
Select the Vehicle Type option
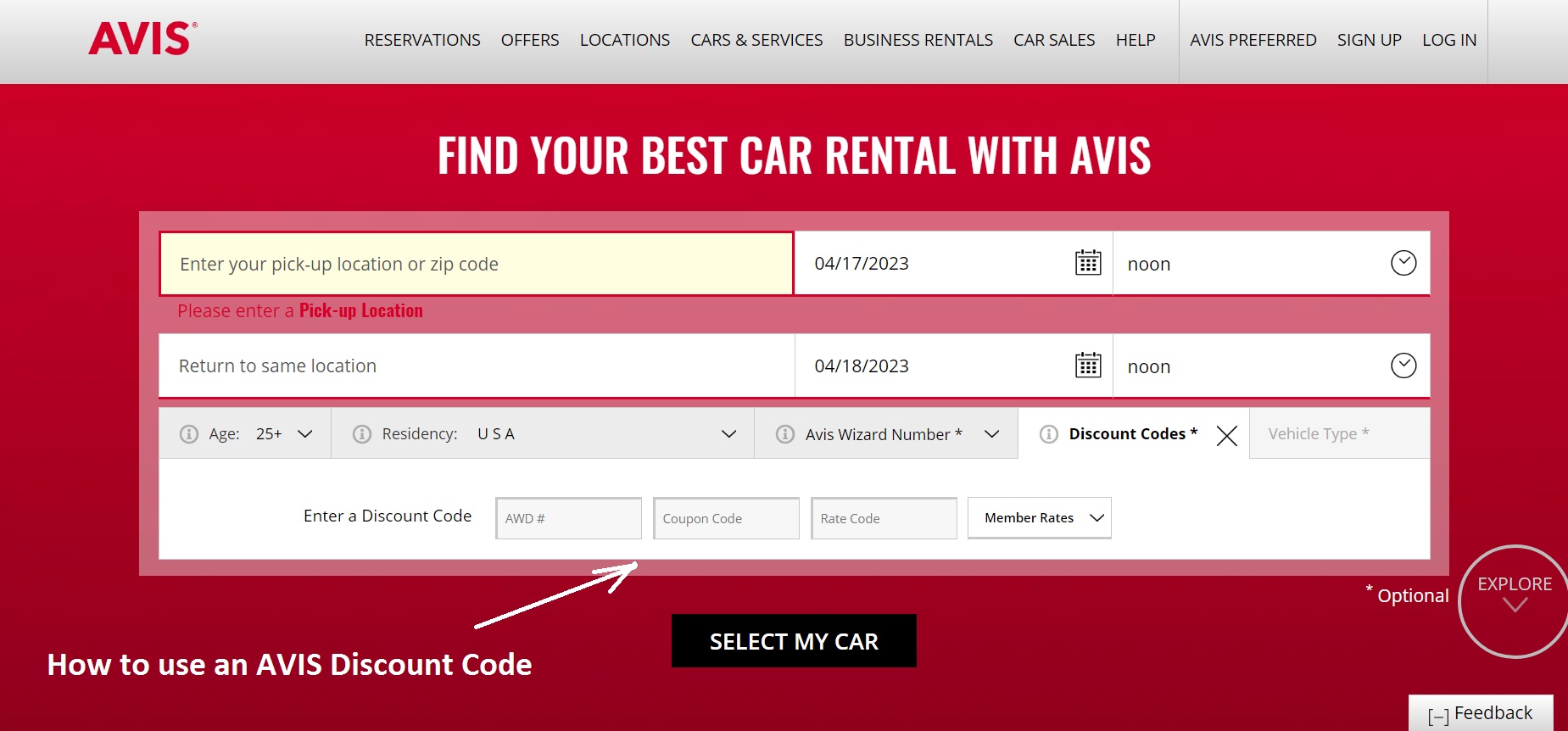click(x=1340, y=433)
